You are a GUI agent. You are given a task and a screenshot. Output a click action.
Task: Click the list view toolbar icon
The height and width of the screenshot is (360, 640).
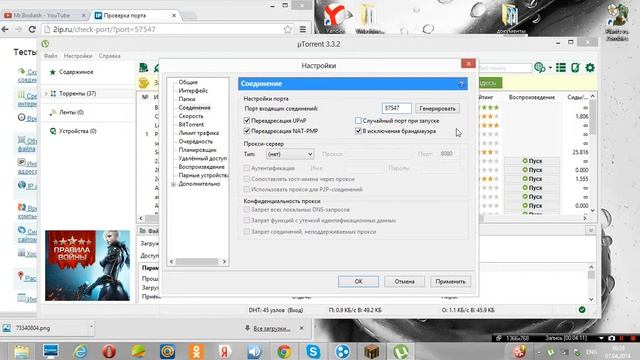[561, 68]
